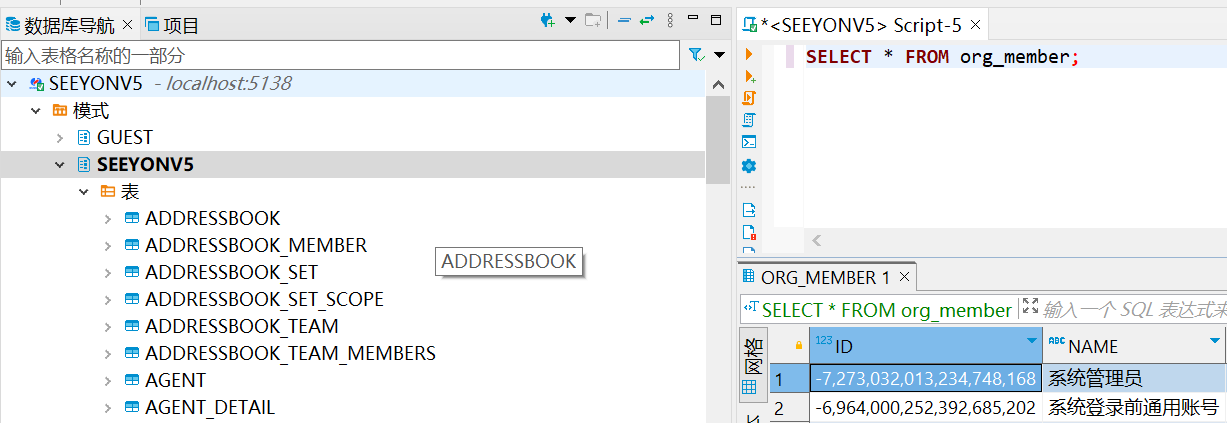The image size is (1227, 423).
Task: Click the explain execution plan icon
Action: coord(749,120)
